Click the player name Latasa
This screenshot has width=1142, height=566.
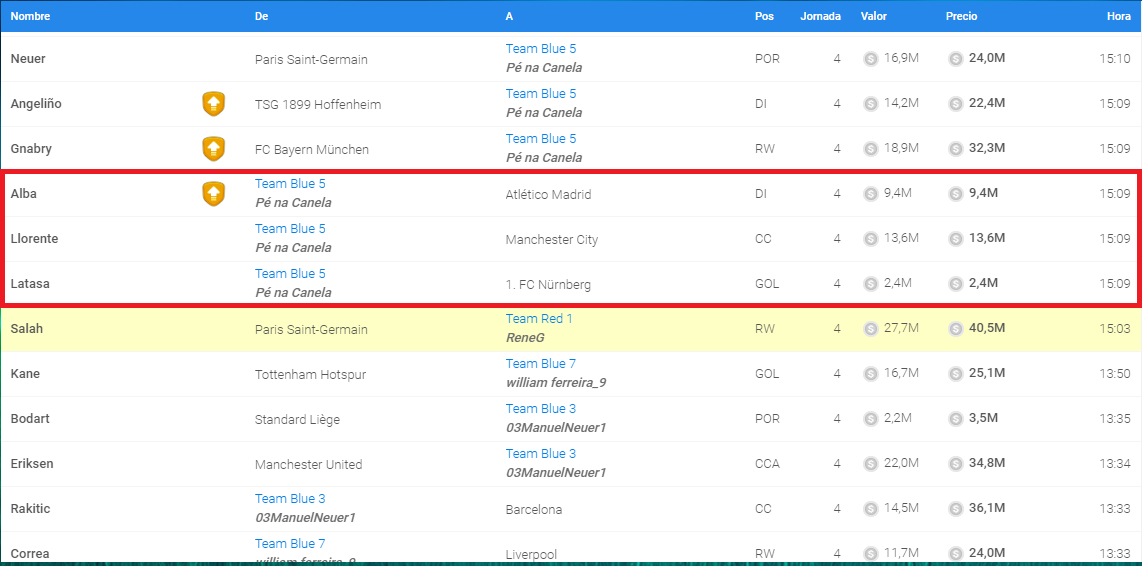click(30, 284)
